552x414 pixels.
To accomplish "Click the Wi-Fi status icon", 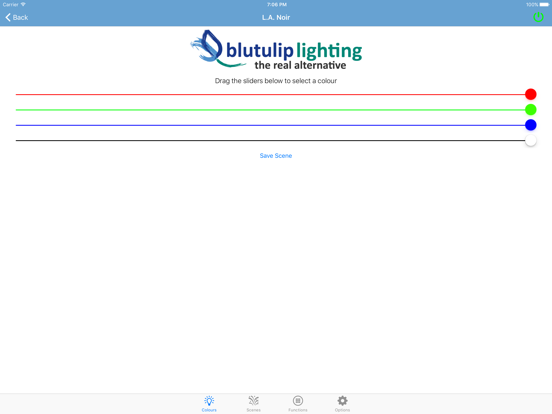I will click(x=23, y=5).
